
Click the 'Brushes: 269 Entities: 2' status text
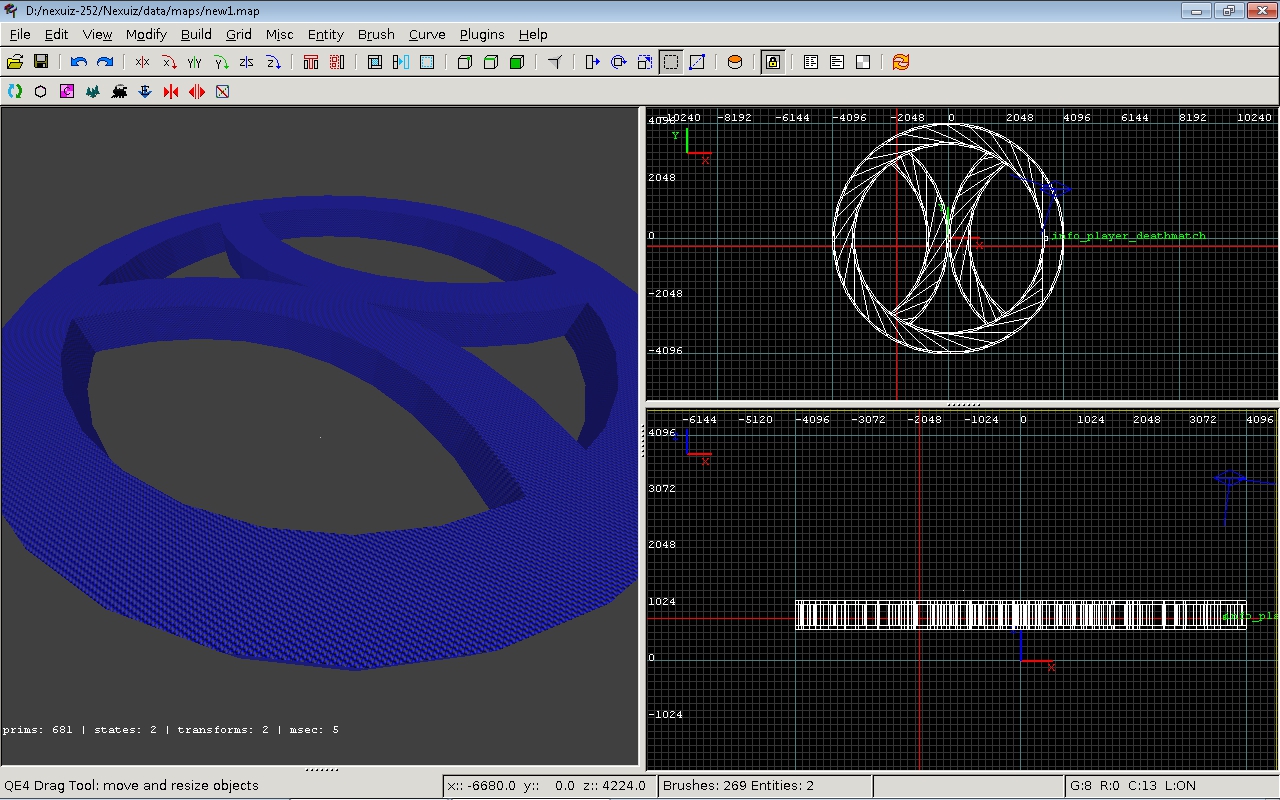[x=739, y=785]
